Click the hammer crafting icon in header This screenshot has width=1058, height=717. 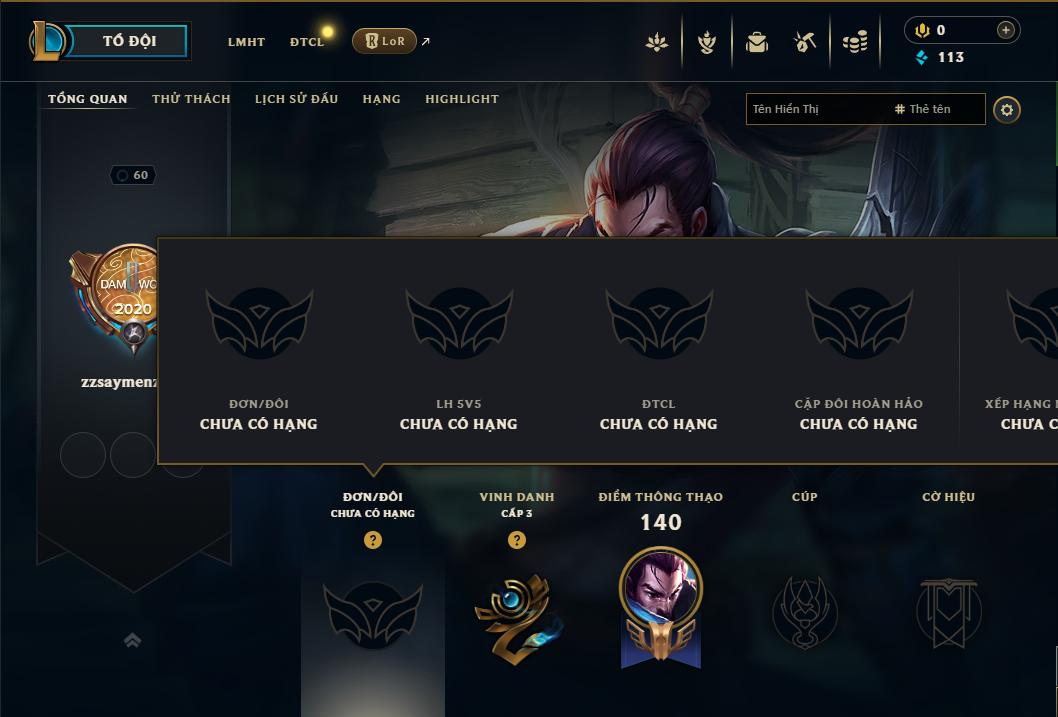[x=805, y=42]
